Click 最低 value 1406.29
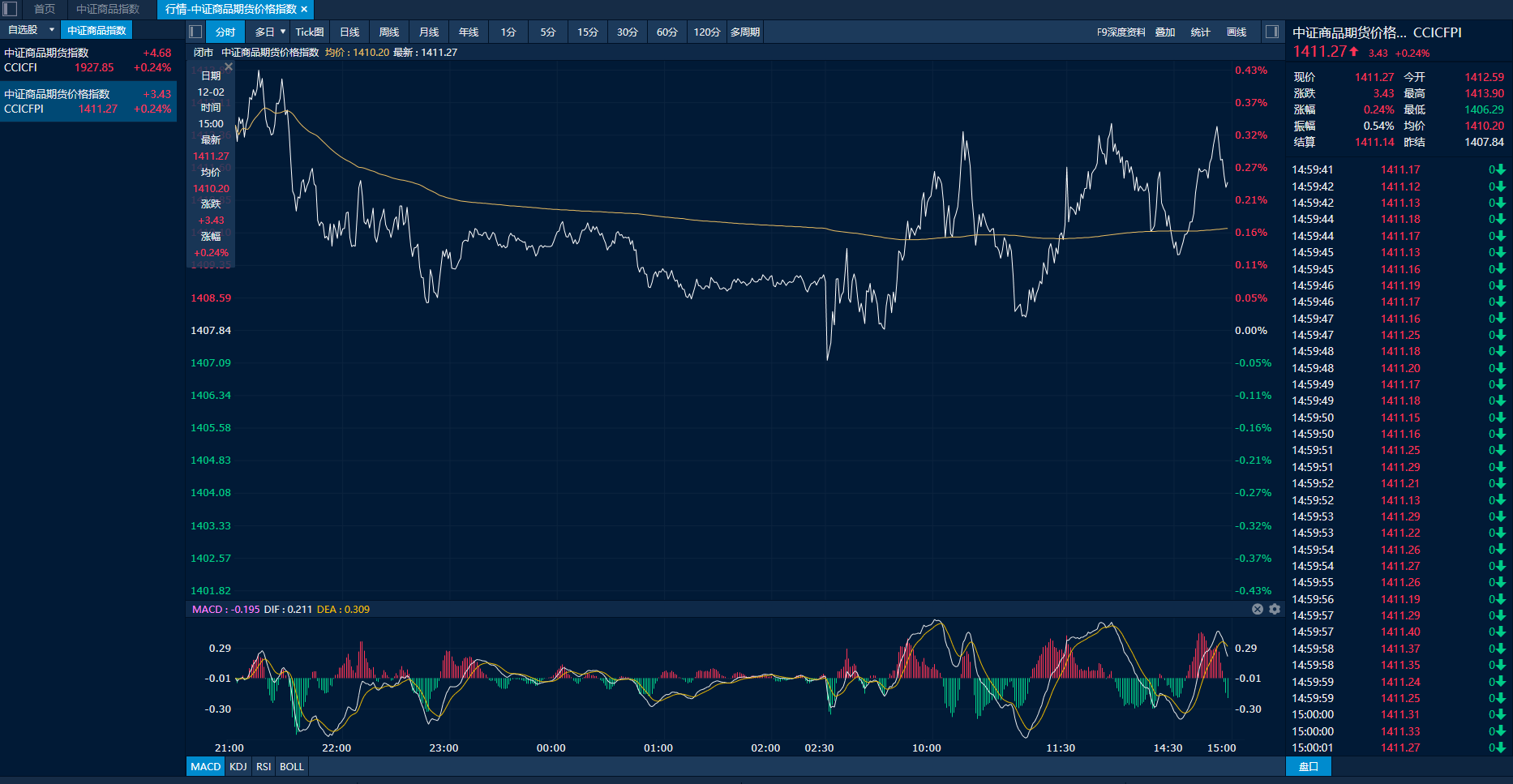 click(1484, 109)
